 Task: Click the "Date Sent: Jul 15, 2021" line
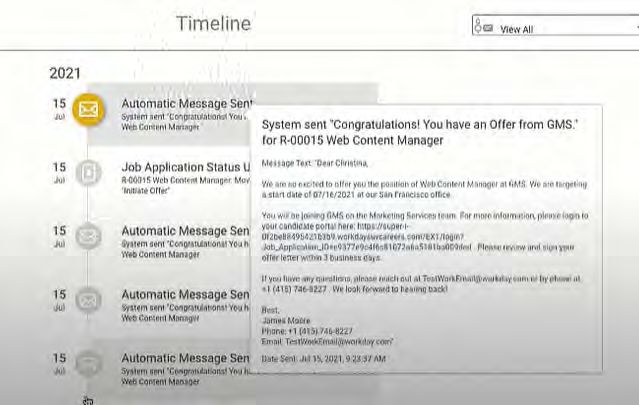pyautogui.click(x=324, y=359)
